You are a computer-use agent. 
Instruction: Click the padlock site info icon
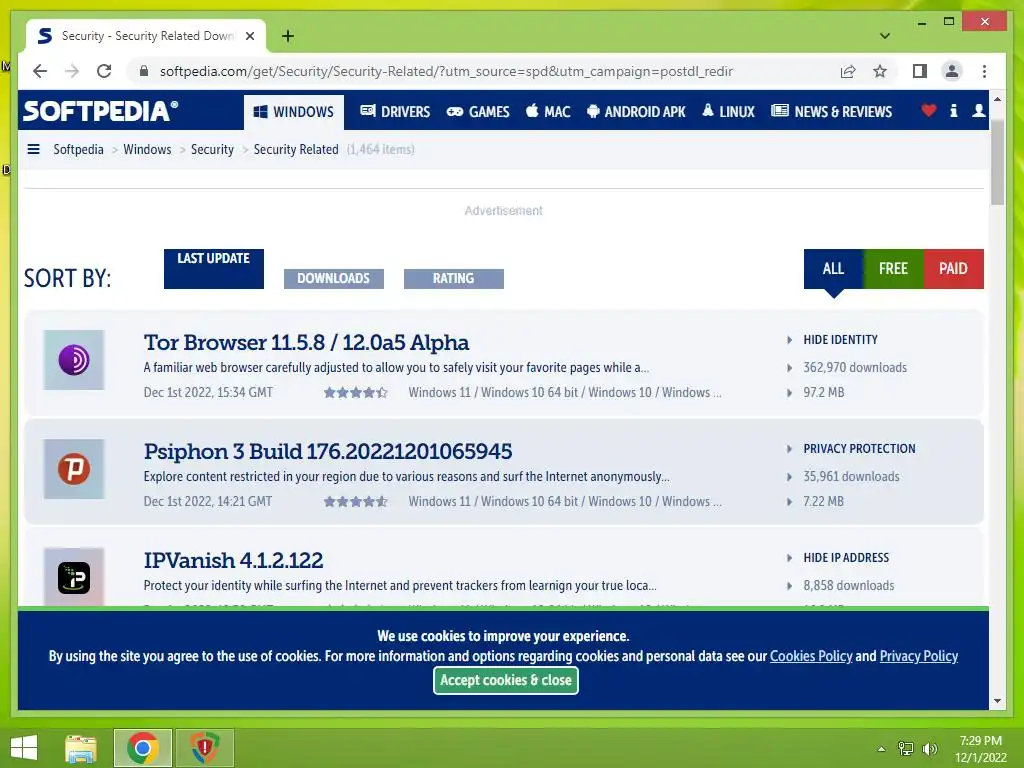pyautogui.click(x=144, y=71)
